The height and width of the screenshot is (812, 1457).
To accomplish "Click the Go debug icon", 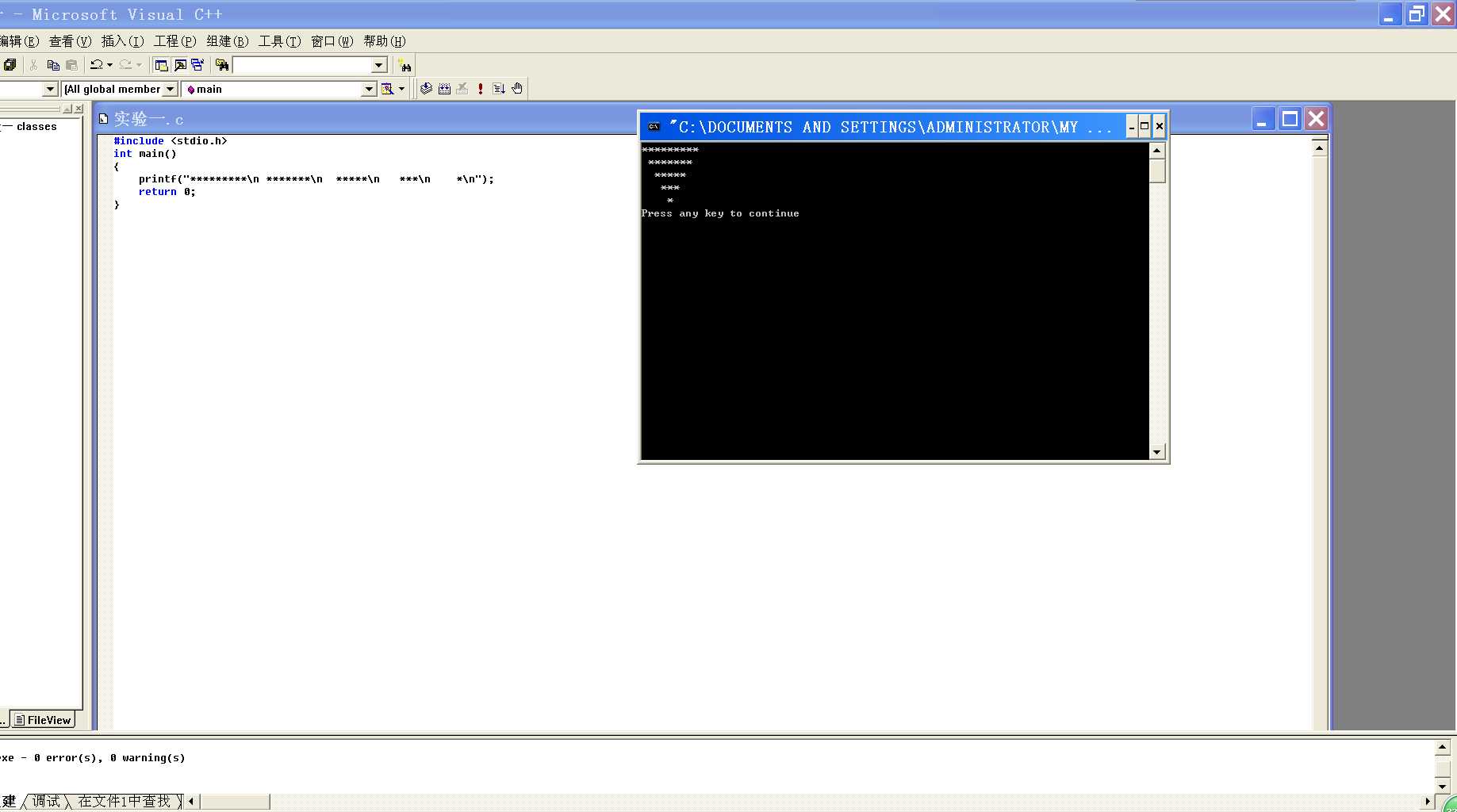I will click(499, 89).
